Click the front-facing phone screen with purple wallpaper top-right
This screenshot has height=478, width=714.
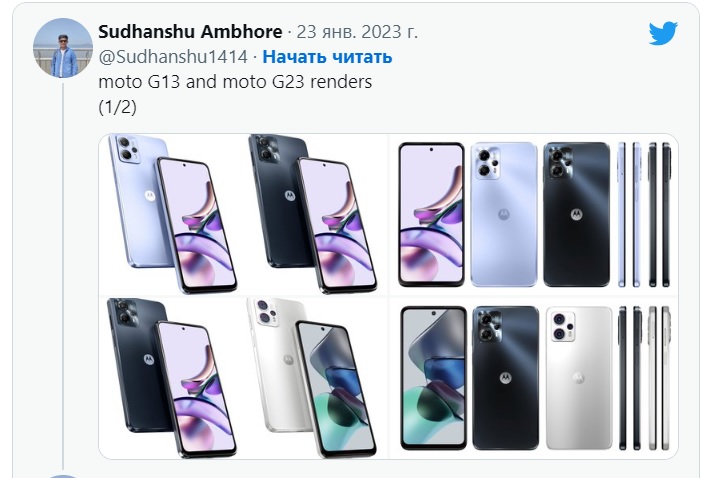pyautogui.click(x=431, y=215)
